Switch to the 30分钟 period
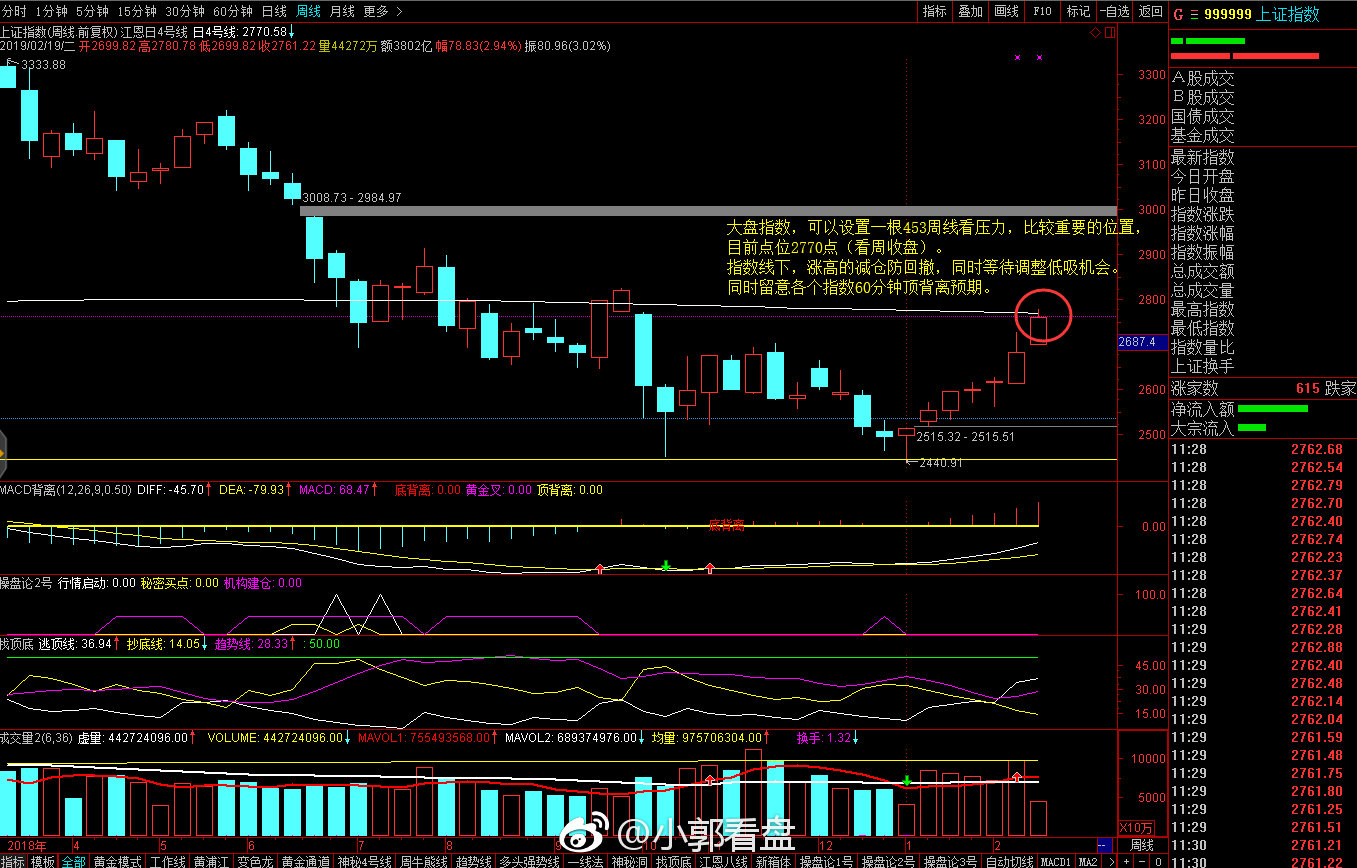 tap(185, 11)
